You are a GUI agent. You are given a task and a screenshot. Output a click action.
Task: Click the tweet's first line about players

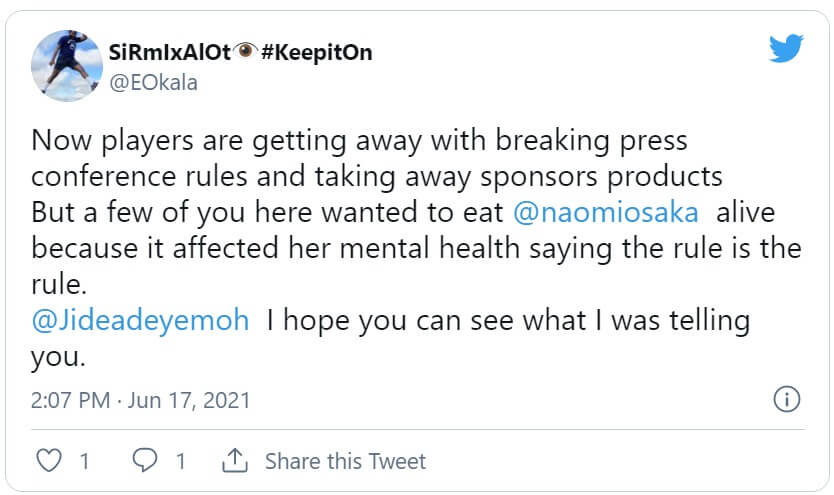(359, 140)
